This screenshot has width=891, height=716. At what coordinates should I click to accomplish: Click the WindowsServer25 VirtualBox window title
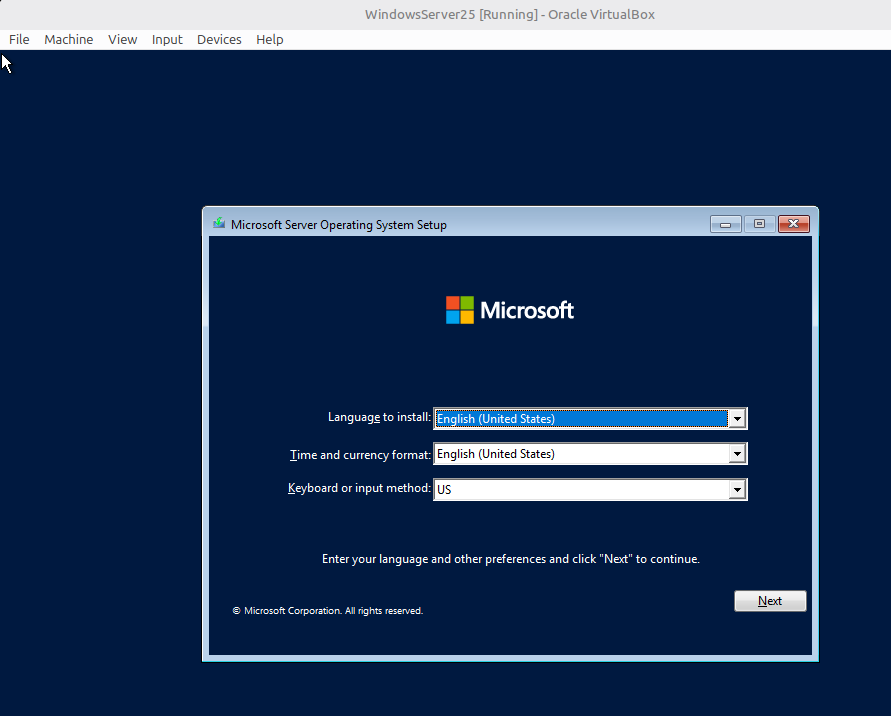coord(509,15)
